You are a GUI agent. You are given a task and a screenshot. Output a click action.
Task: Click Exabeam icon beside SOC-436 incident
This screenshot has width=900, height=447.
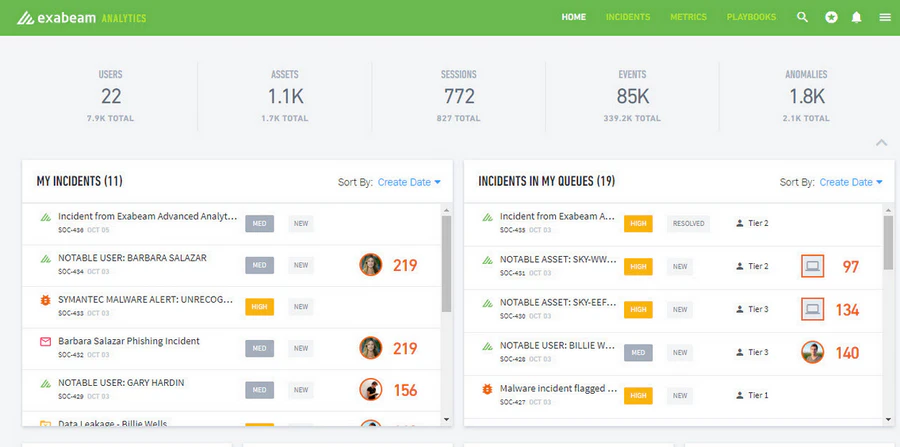pos(45,217)
